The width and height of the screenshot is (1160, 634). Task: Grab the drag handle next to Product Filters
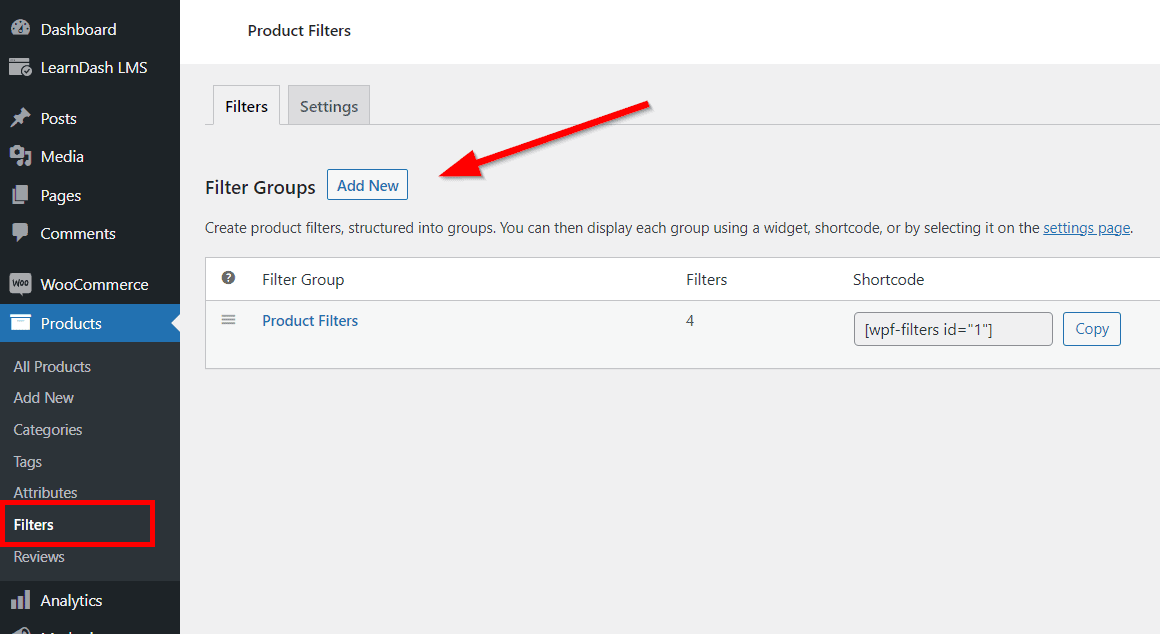pyautogui.click(x=229, y=320)
